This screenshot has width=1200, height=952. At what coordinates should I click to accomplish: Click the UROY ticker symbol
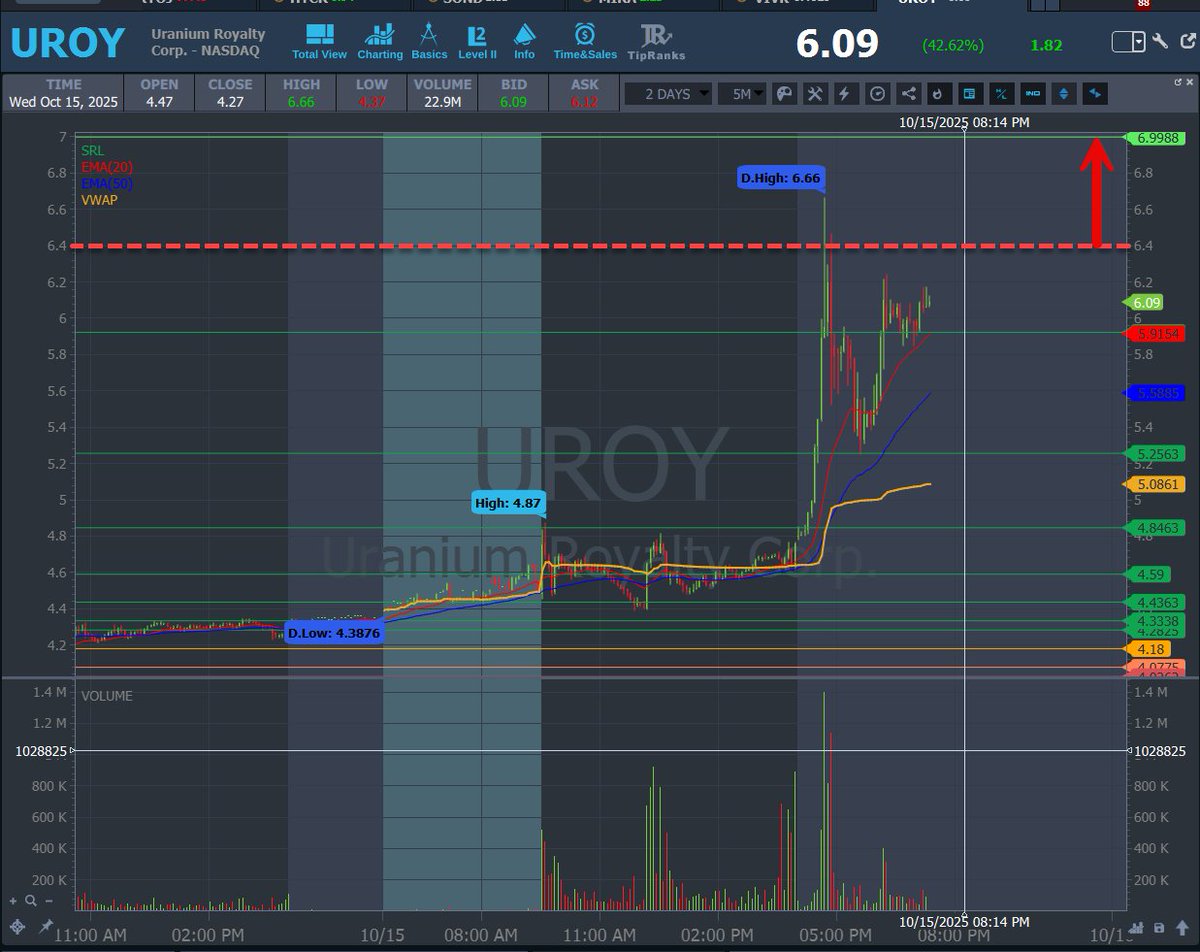coord(68,43)
